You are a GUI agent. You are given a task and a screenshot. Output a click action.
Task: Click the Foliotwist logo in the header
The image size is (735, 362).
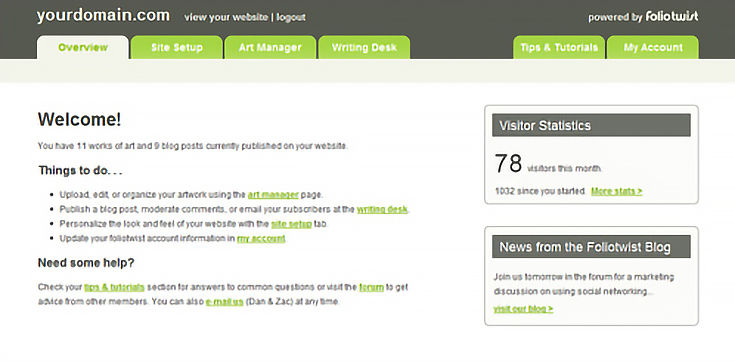point(672,16)
